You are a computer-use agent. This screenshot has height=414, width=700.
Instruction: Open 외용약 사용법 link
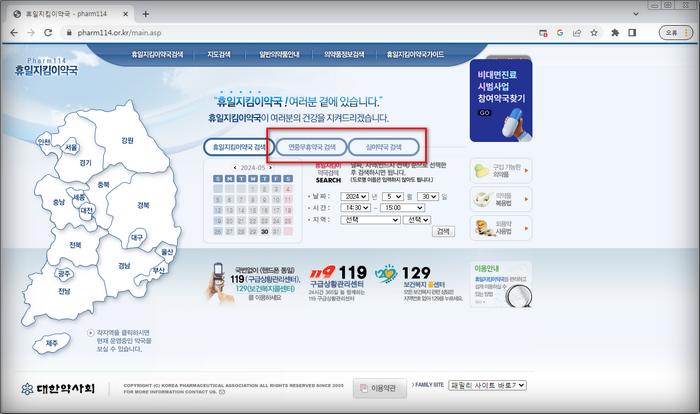click(x=501, y=228)
